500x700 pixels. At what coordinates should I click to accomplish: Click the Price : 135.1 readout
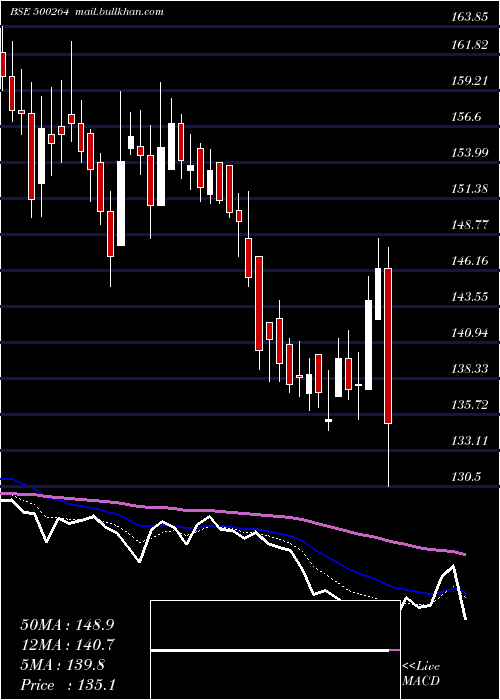[68, 685]
